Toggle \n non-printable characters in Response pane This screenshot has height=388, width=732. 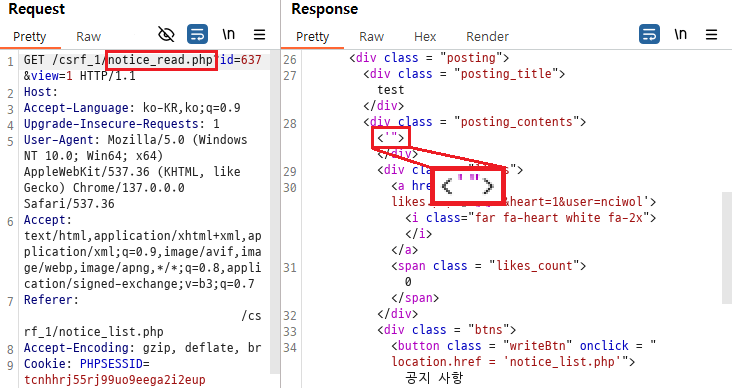click(x=680, y=35)
